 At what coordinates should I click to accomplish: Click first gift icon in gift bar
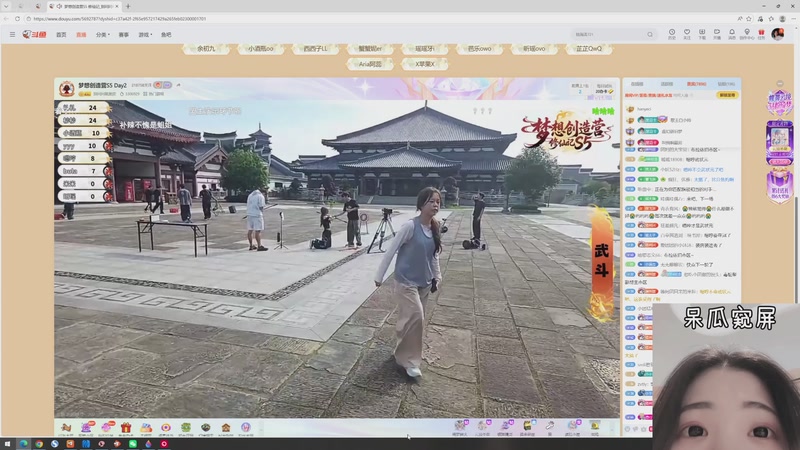pyautogui.click(x=66, y=428)
